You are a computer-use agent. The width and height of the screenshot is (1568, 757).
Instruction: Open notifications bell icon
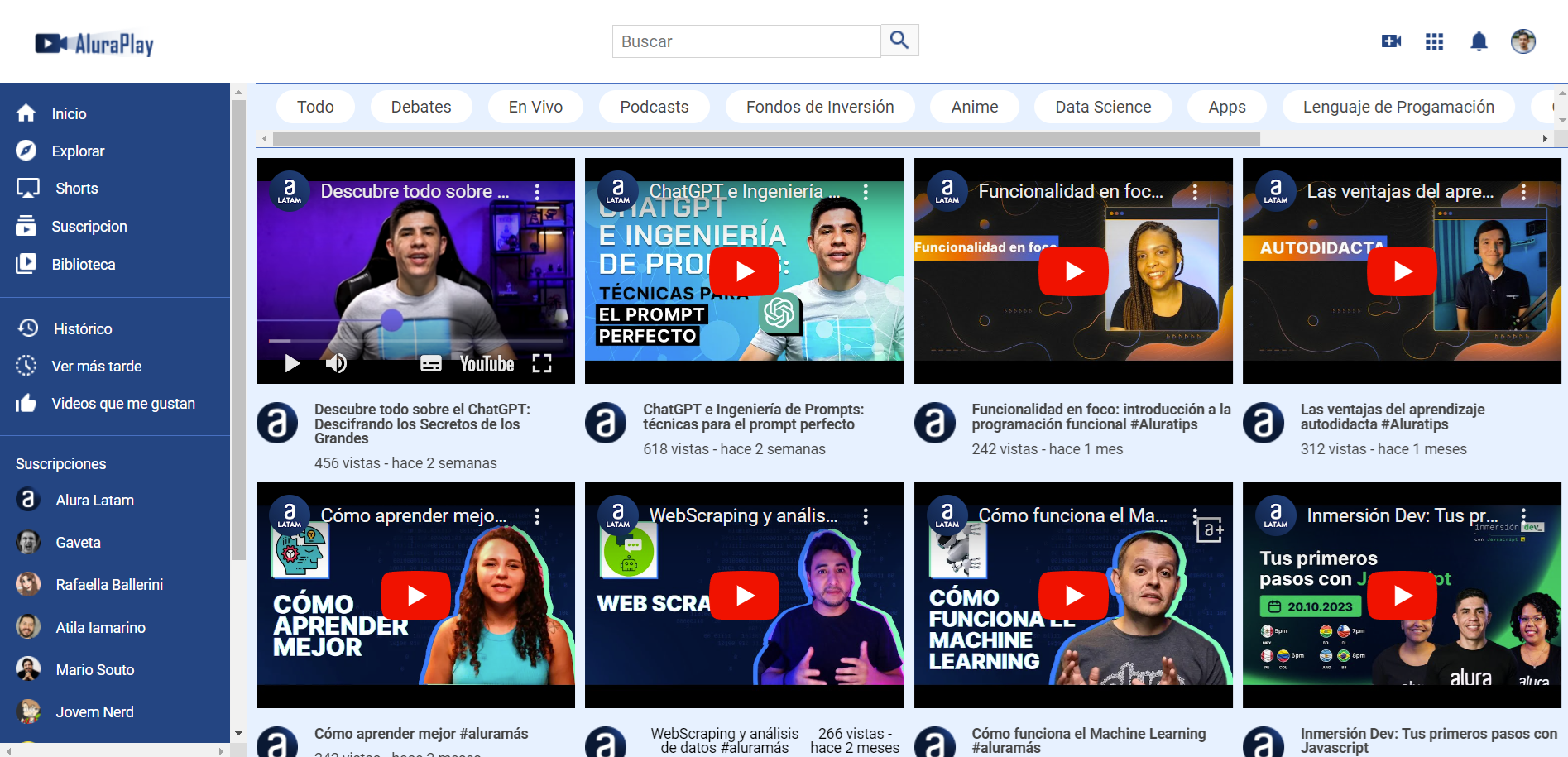coord(1479,41)
